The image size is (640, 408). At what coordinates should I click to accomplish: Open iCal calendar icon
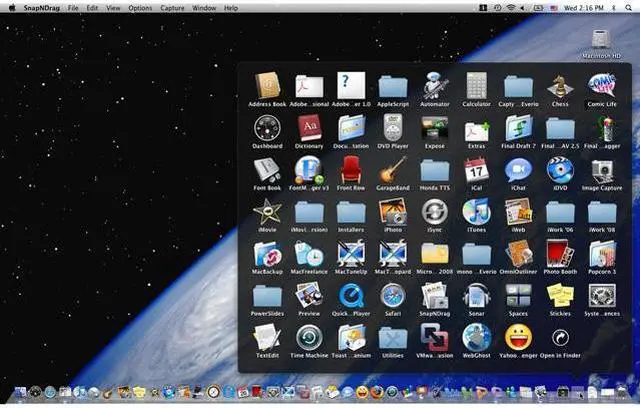[476, 170]
